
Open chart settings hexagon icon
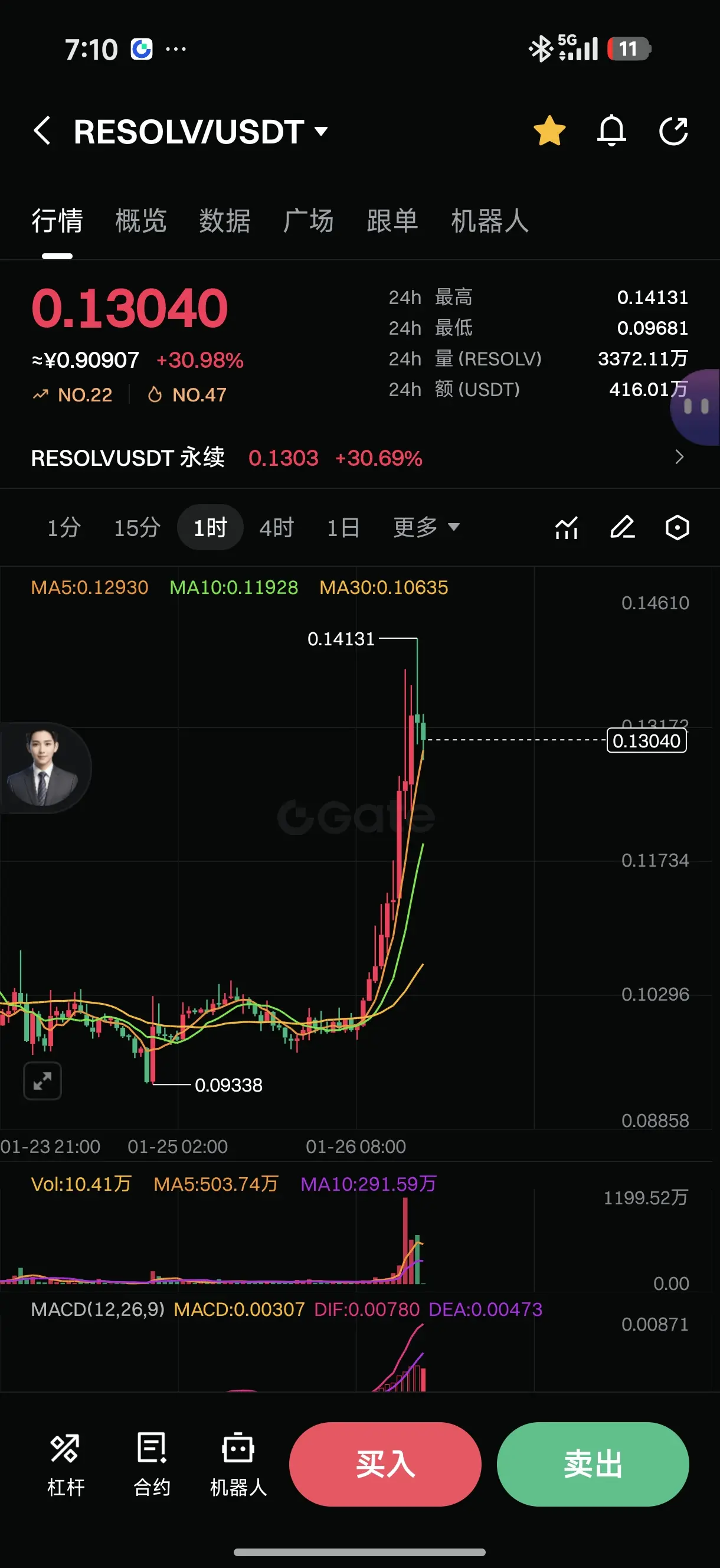(x=678, y=527)
